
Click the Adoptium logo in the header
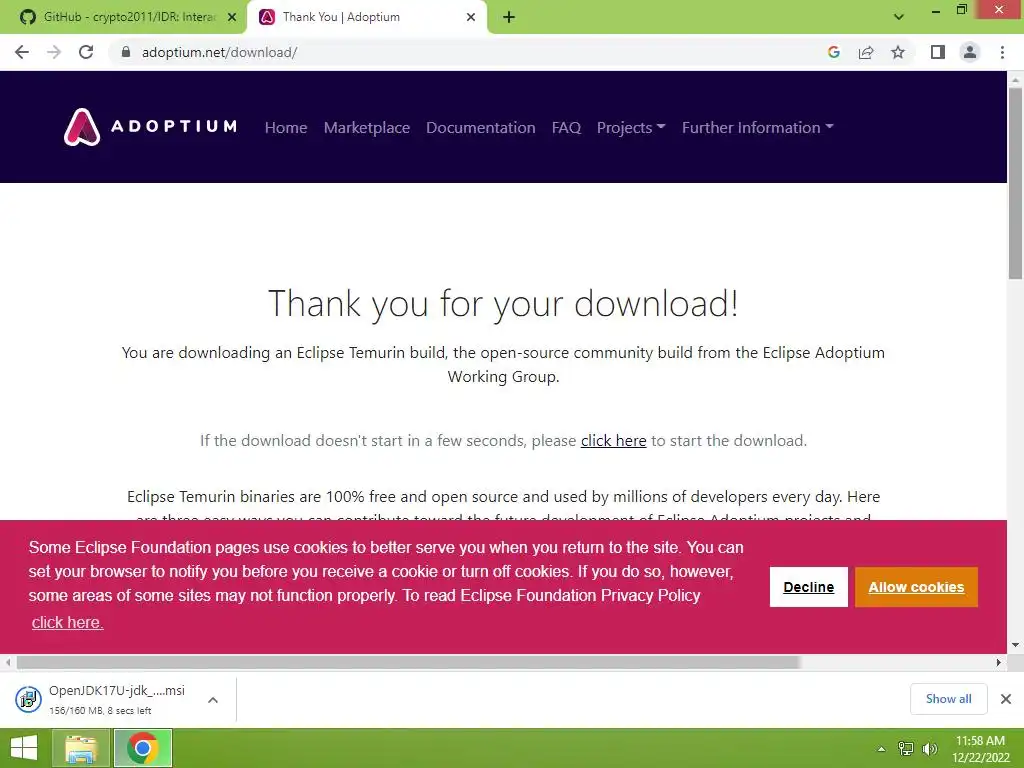pyautogui.click(x=150, y=127)
